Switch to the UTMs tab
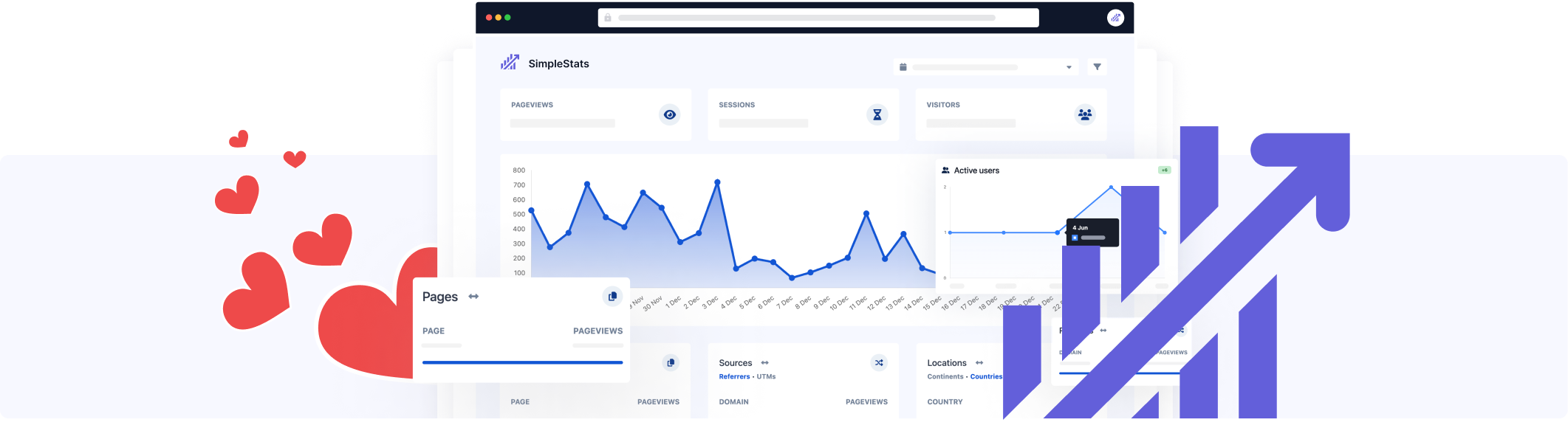The image size is (1568, 428). click(x=766, y=377)
